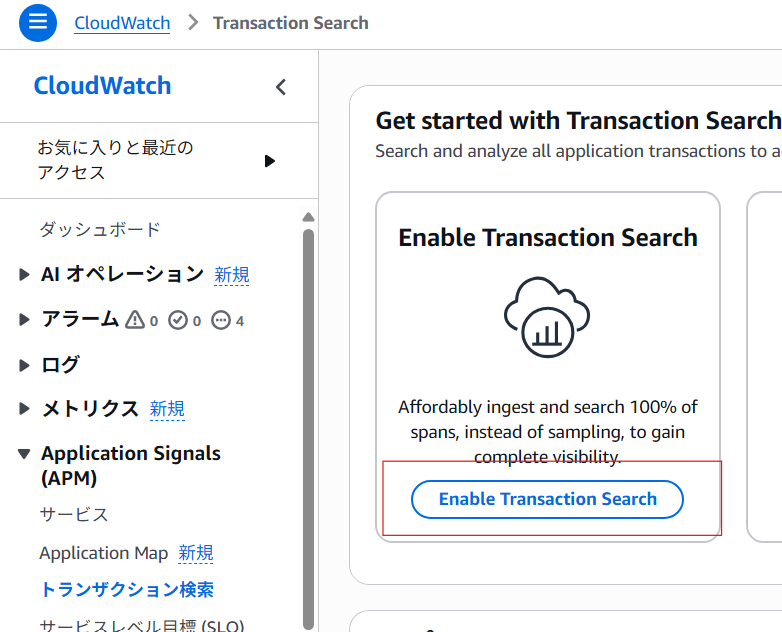The height and width of the screenshot is (632, 782).
Task: Expand お気に入りと最近のアクセス flyout arrow
Action: pos(269,161)
